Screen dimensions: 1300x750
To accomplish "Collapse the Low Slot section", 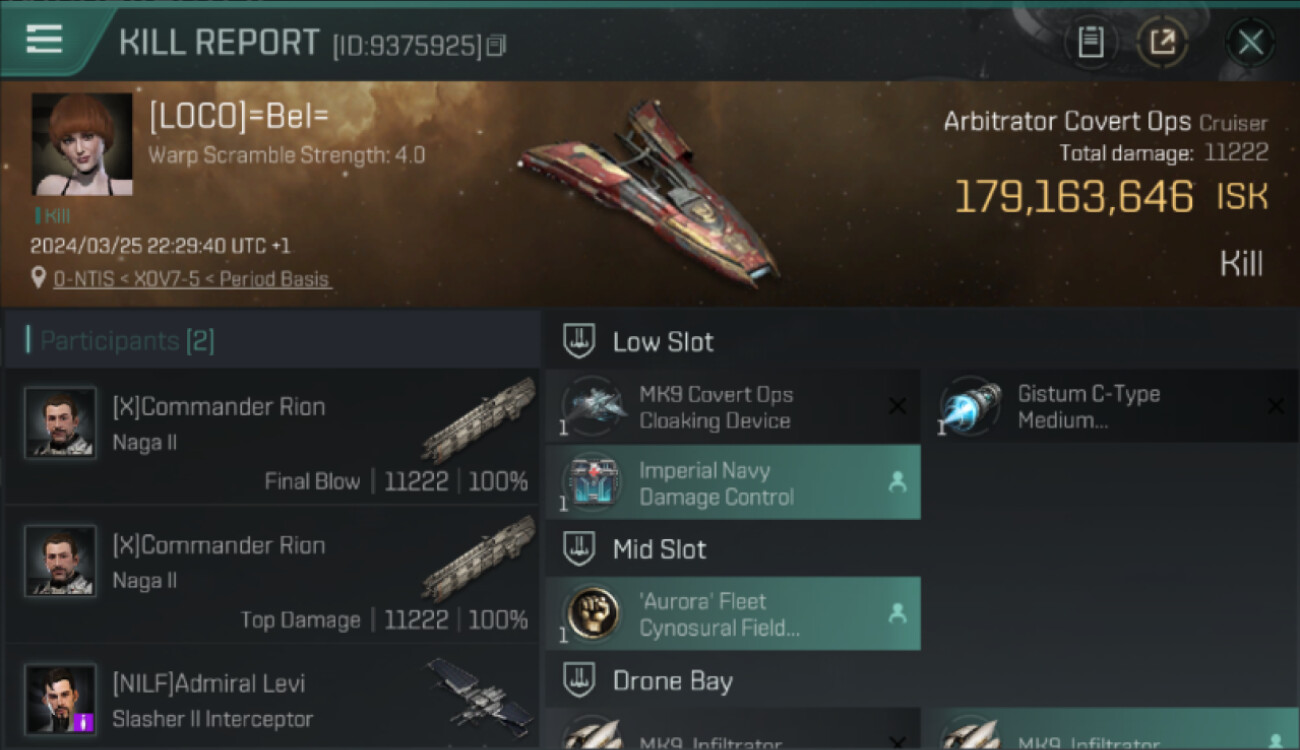I will click(x=578, y=341).
